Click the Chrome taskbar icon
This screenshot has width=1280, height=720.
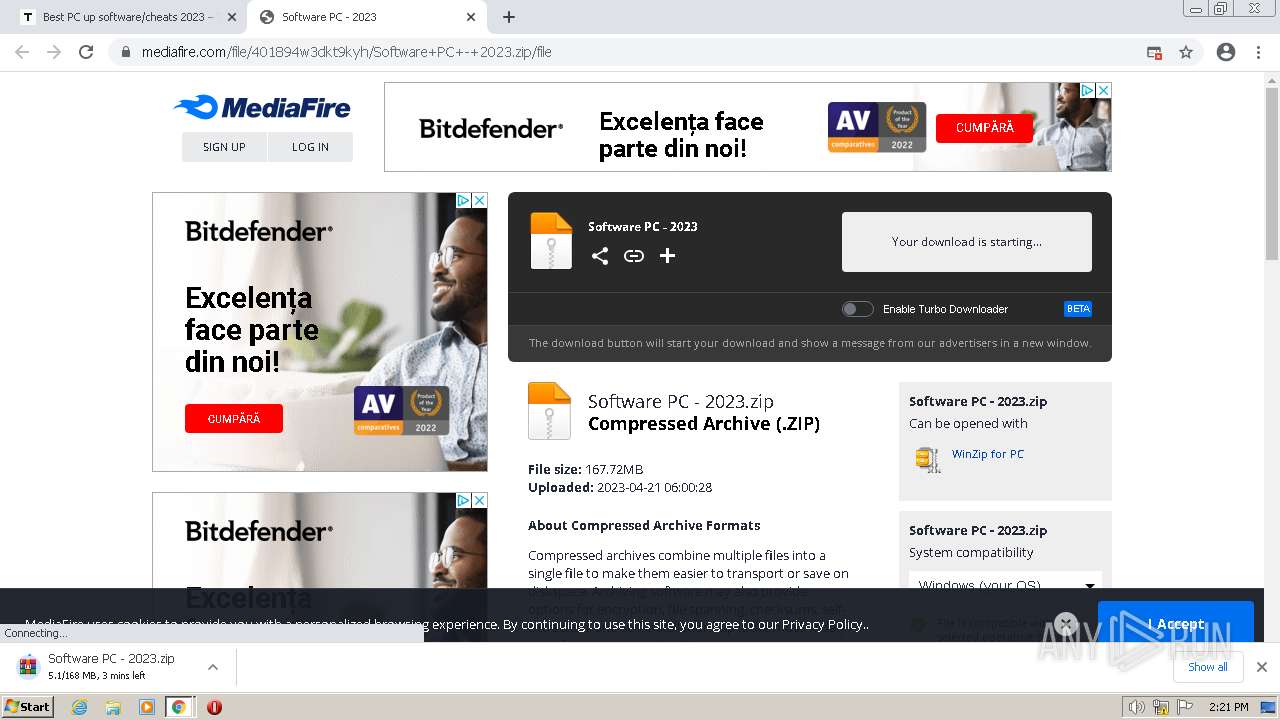[179, 707]
